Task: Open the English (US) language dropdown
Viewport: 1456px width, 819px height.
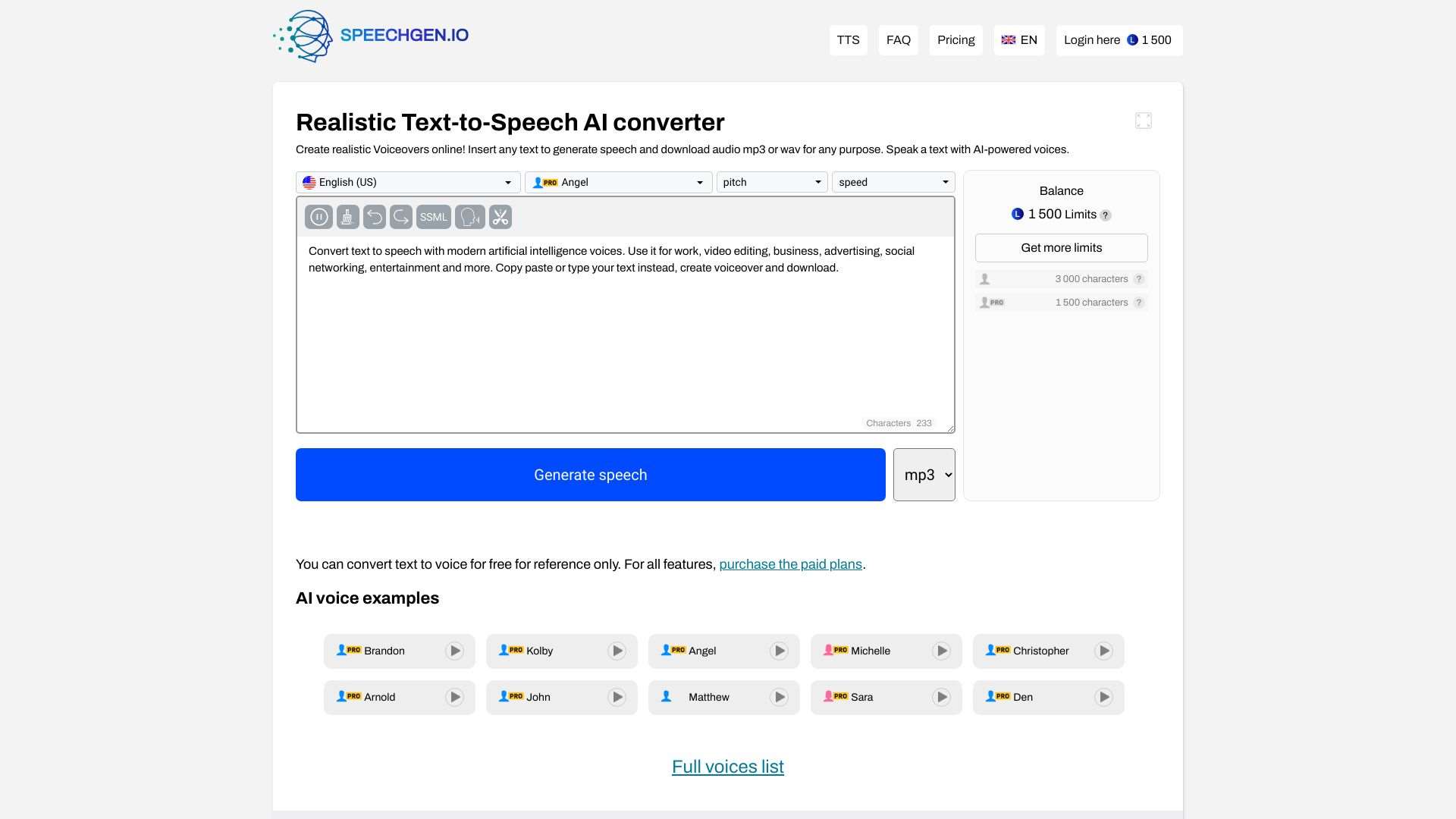Action: pos(407,182)
